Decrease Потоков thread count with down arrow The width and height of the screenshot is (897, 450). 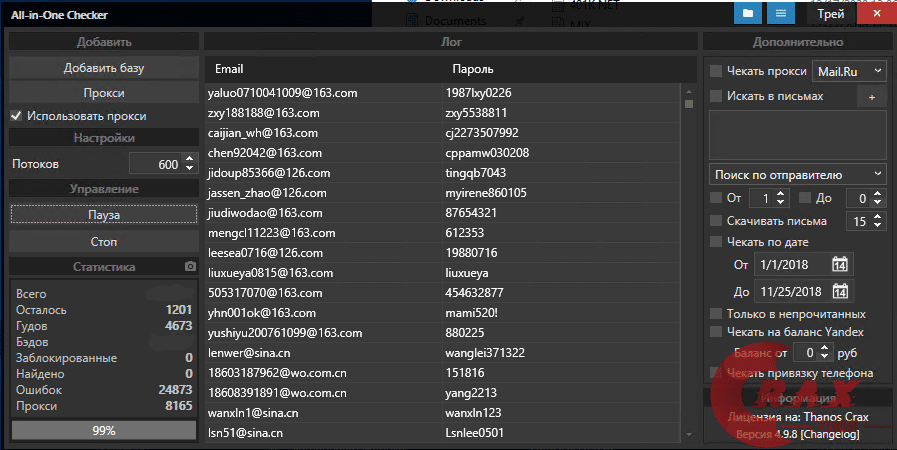[190, 169]
